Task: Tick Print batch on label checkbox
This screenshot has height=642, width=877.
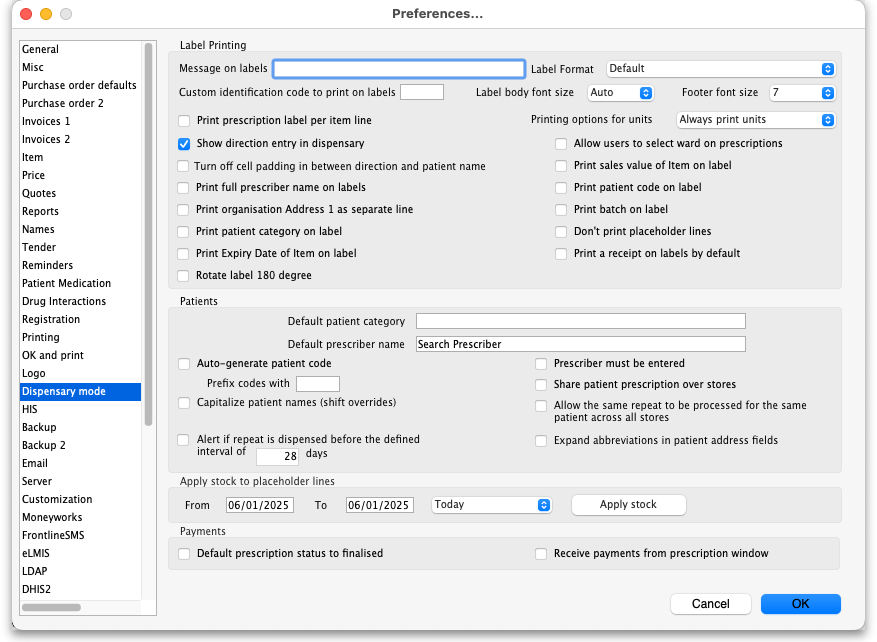Action: click(x=562, y=210)
